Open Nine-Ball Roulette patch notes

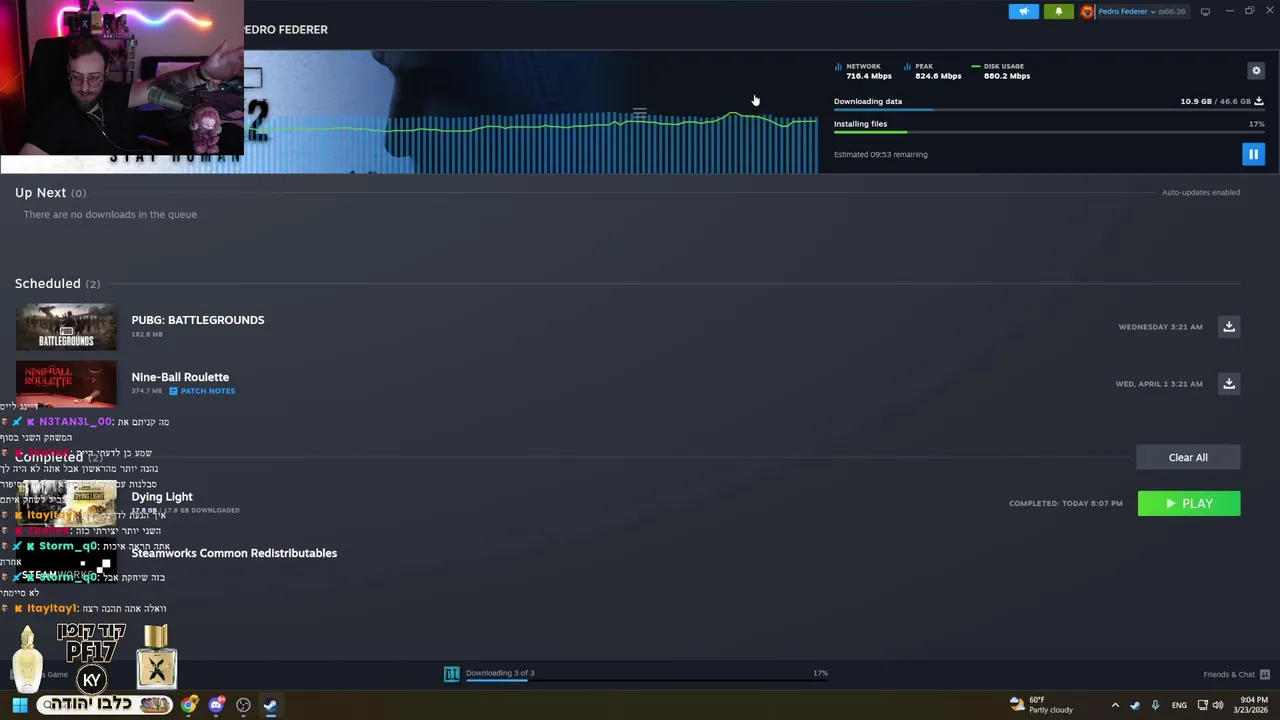(x=202, y=391)
